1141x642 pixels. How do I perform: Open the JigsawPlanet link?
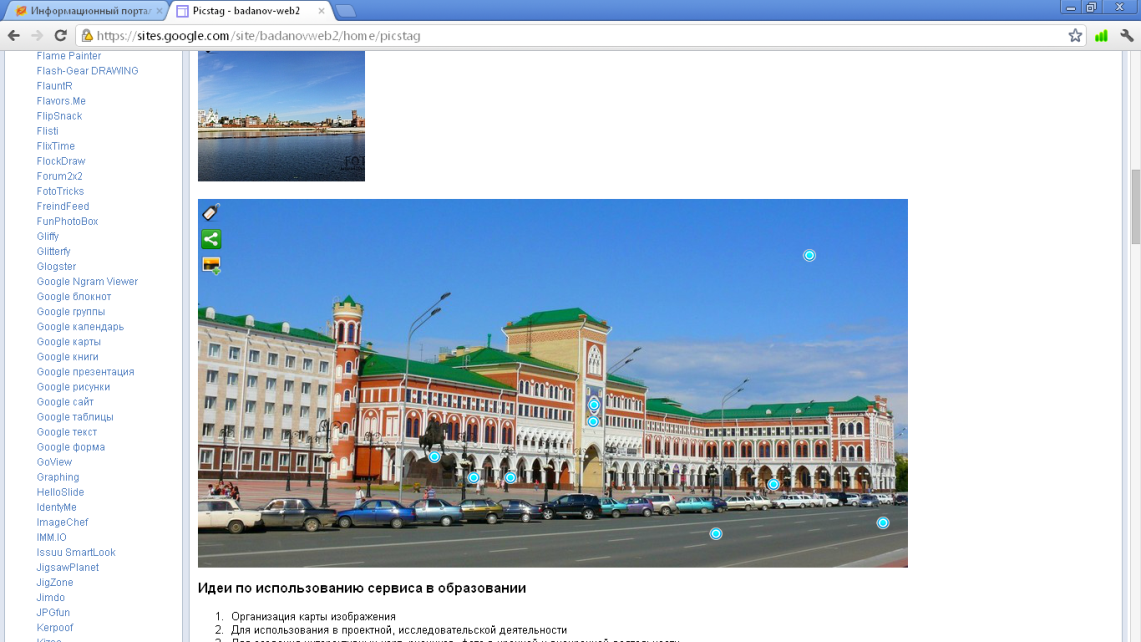point(68,568)
